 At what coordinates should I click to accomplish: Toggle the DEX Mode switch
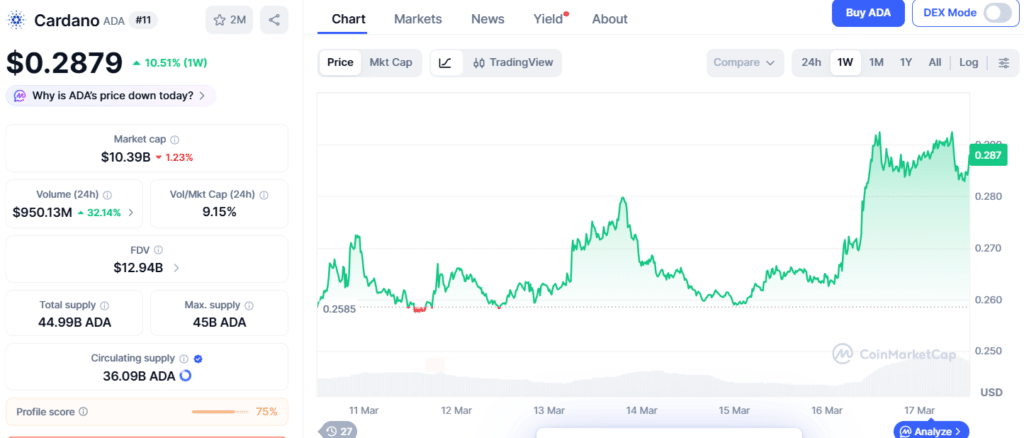click(997, 13)
